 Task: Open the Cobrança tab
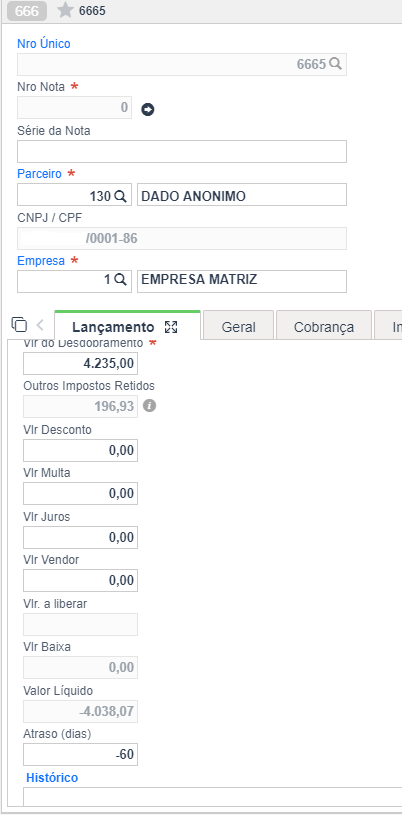(x=323, y=327)
